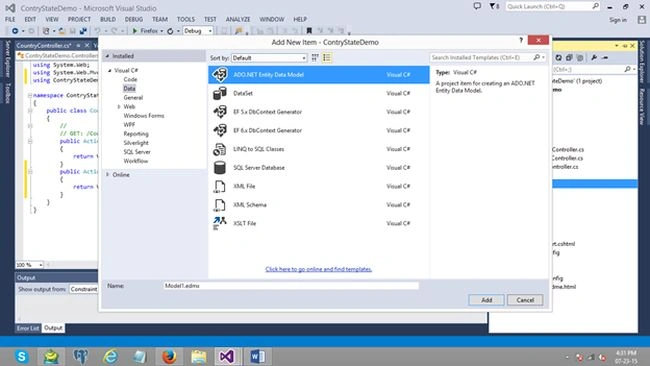The height and width of the screenshot is (366, 650).
Task: Select the XML Schema template
Action: (x=318, y=205)
